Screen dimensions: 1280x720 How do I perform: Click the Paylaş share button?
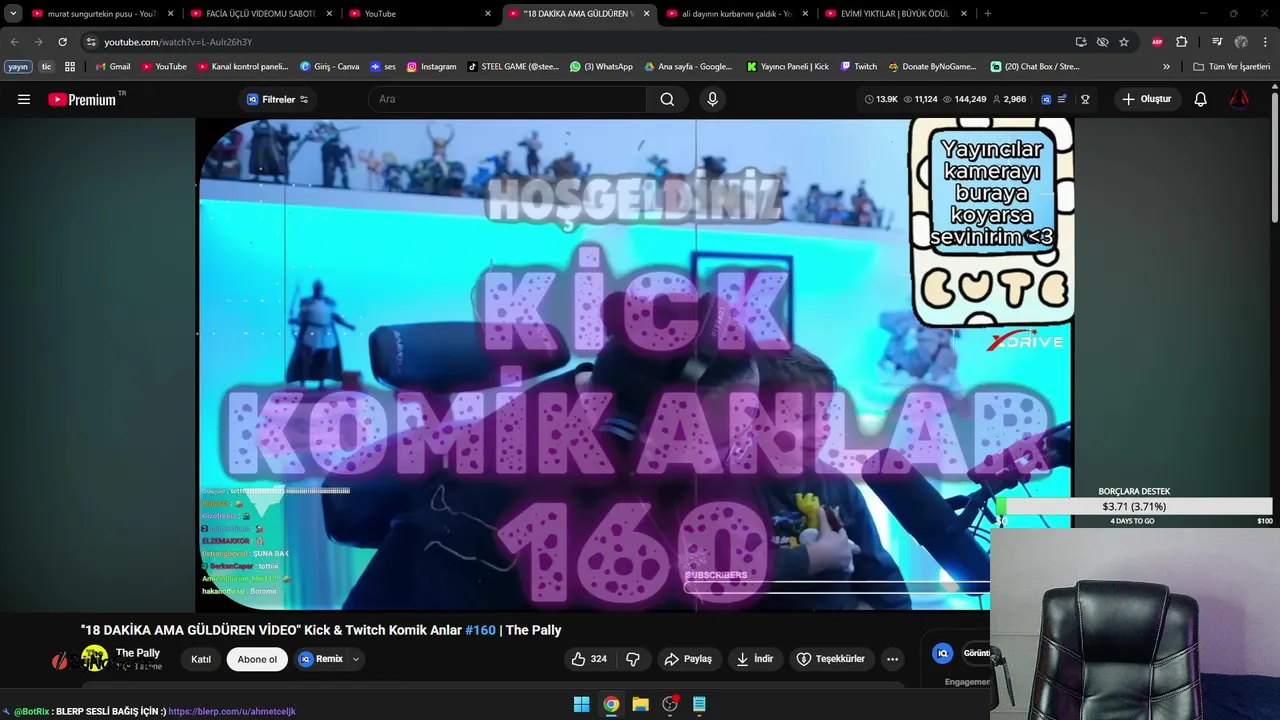pyautogui.click(x=688, y=659)
